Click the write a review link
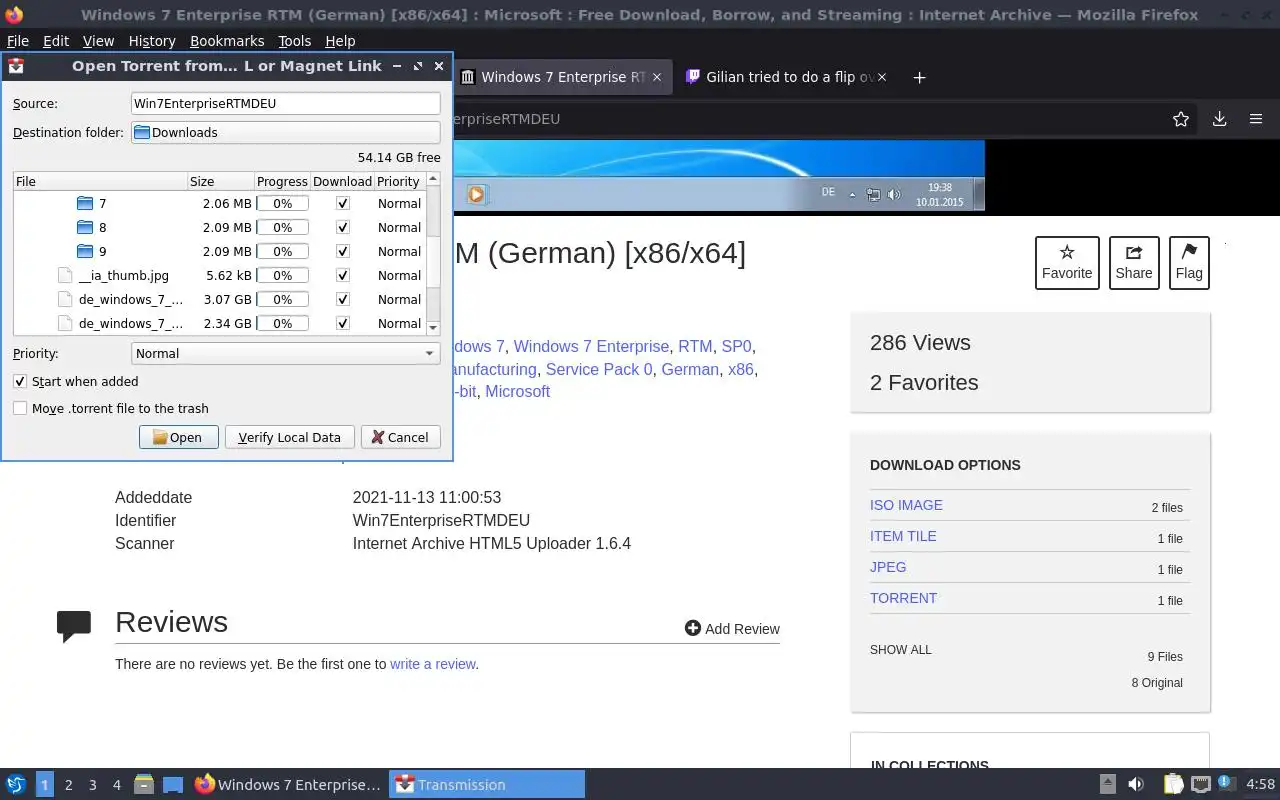The image size is (1280, 800). pyautogui.click(x=433, y=664)
